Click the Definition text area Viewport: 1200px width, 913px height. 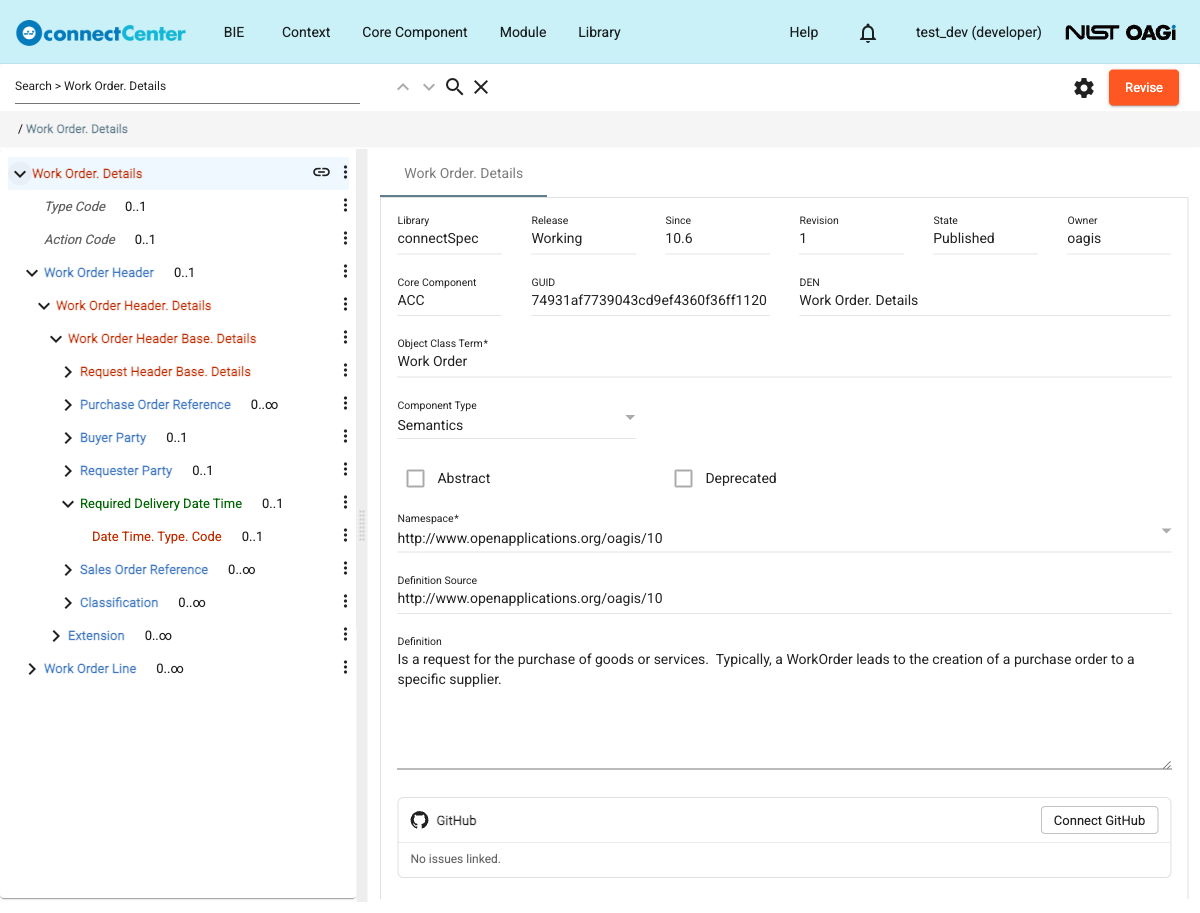784,709
